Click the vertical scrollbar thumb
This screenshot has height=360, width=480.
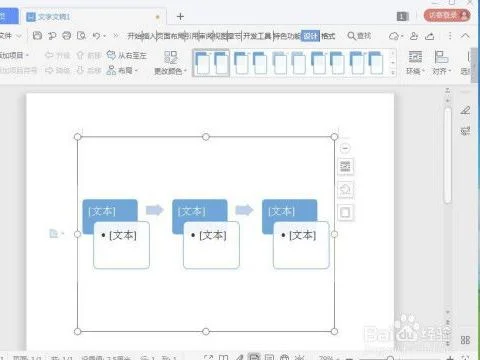pyautogui.click(x=448, y=155)
